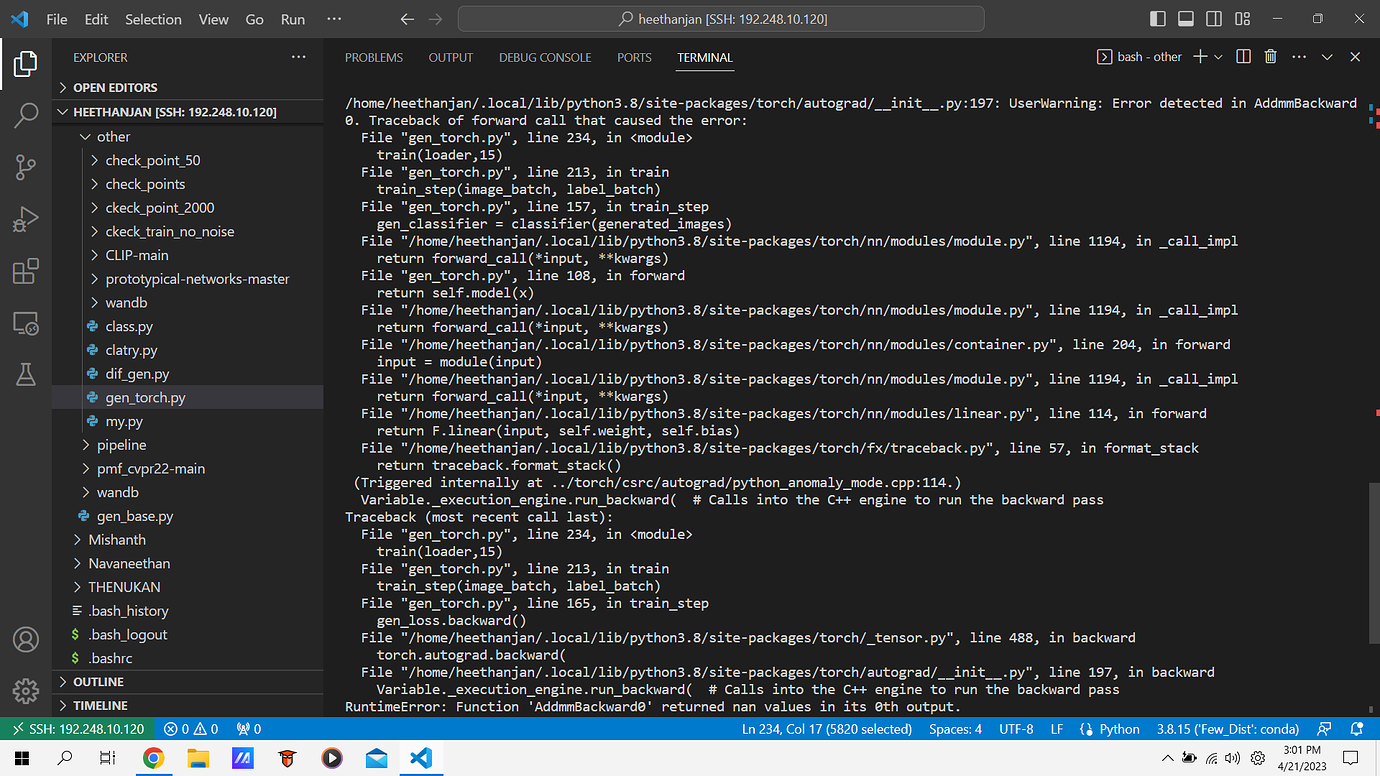This screenshot has height=776, width=1380.
Task: Open the Testing flask icon
Action: coord(26,374)
